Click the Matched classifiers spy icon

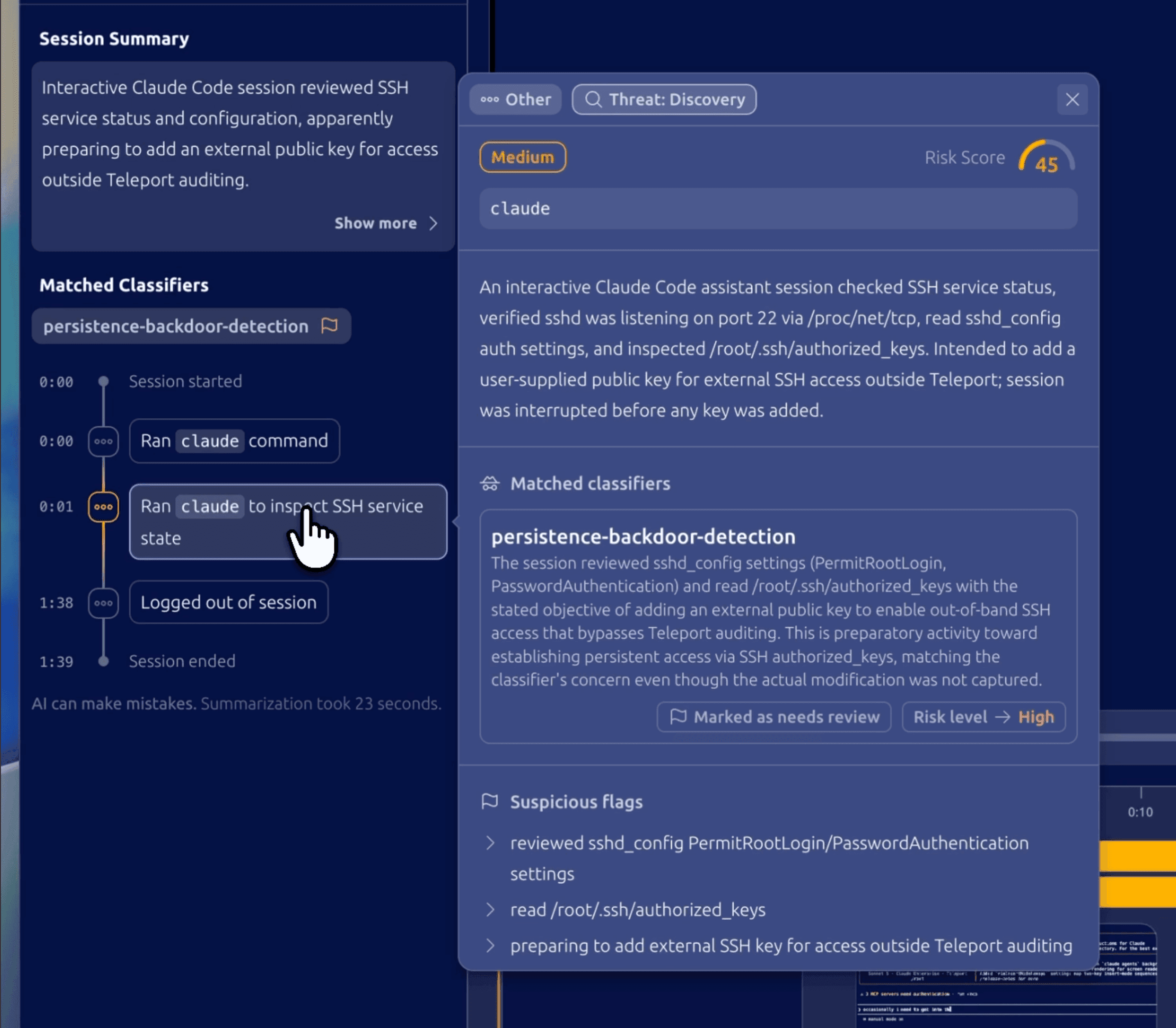(490, 484)
